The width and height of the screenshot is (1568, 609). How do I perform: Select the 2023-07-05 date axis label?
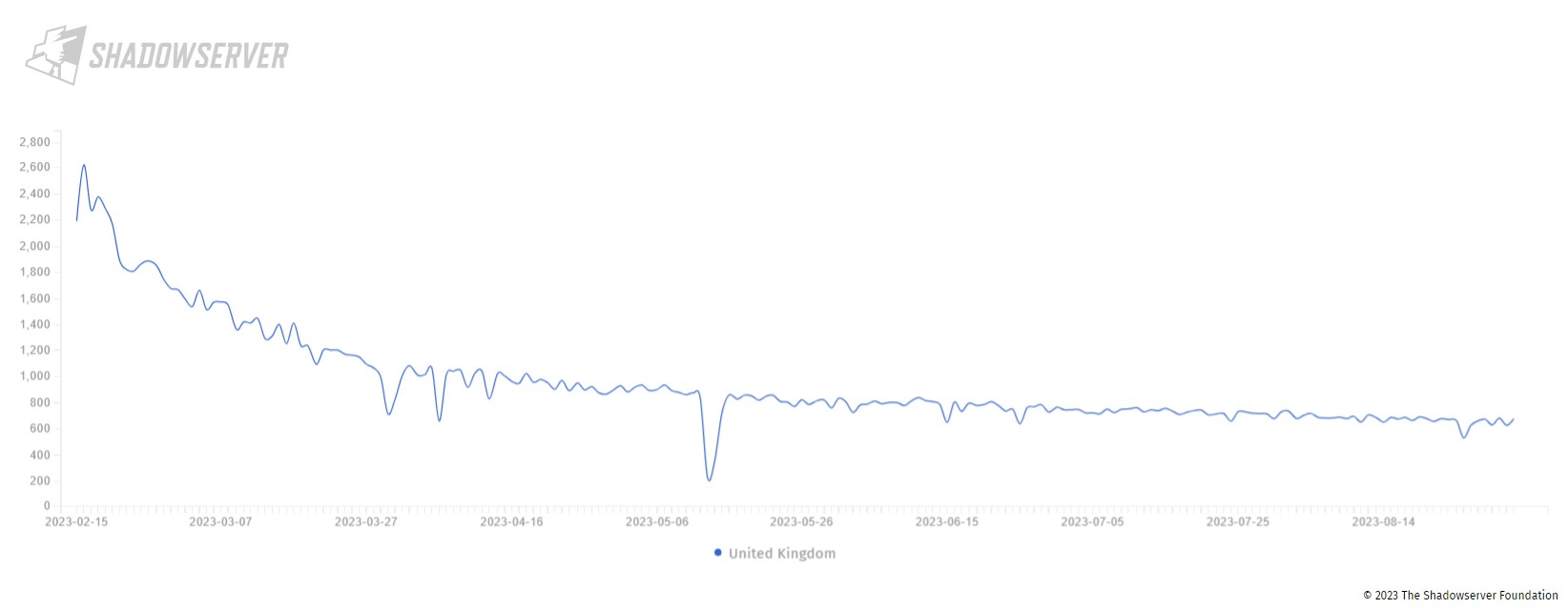click(1092, 522)
